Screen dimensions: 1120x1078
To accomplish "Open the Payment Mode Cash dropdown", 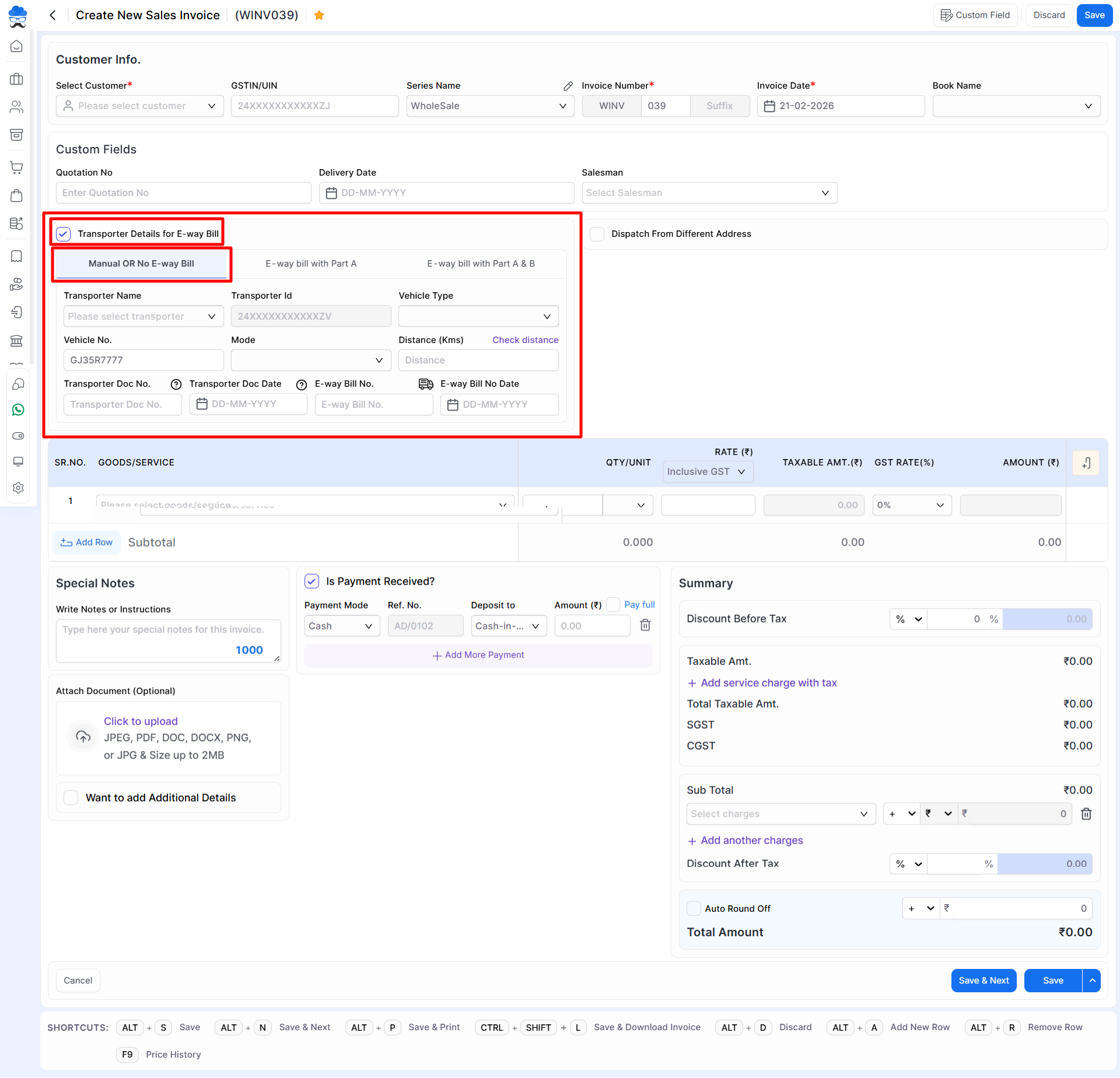I will (x=341, y=626).
